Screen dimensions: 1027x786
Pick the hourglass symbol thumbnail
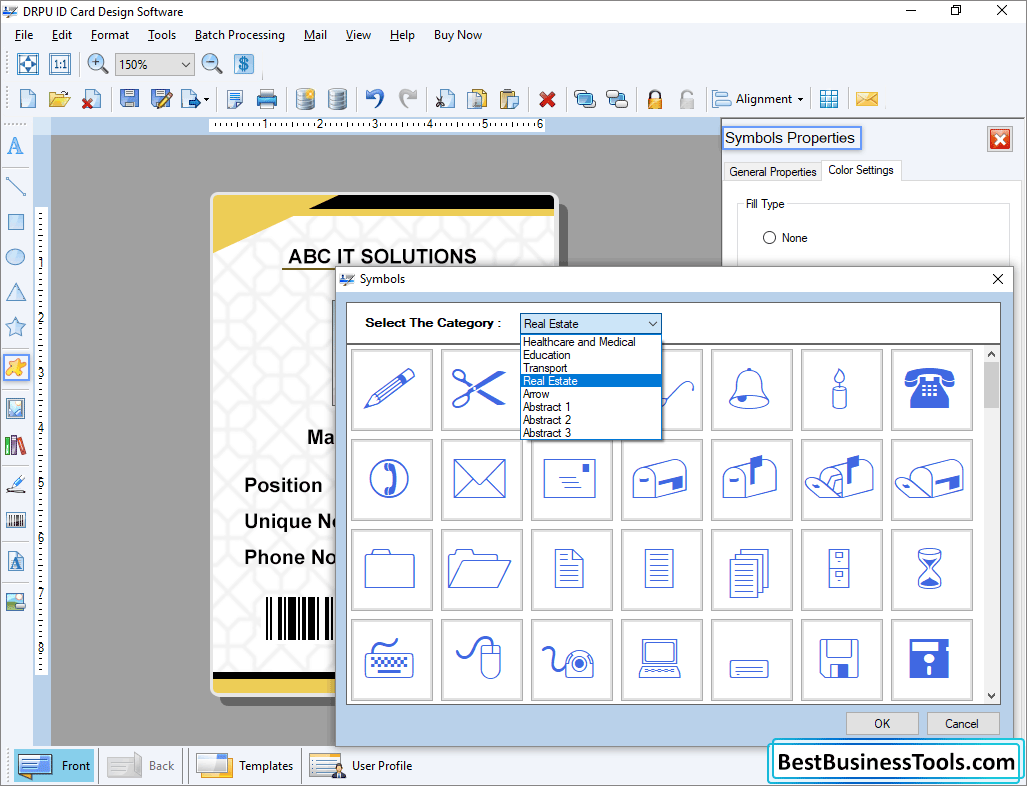click(x=931, y=570)
